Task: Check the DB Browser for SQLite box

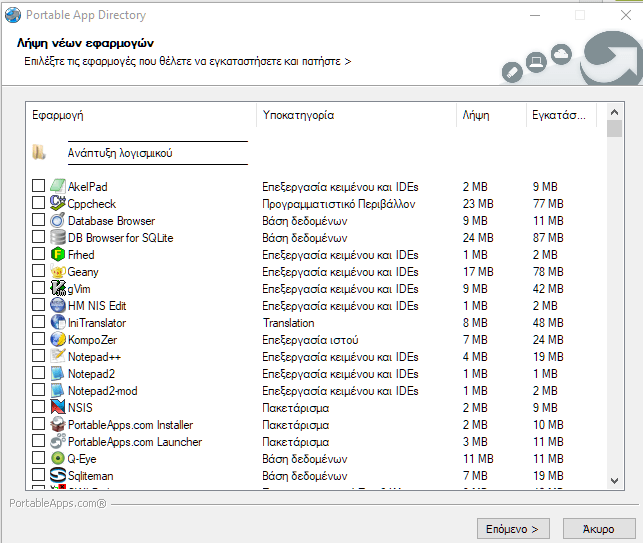Action: pyautogui.click(x=39, y=237)
